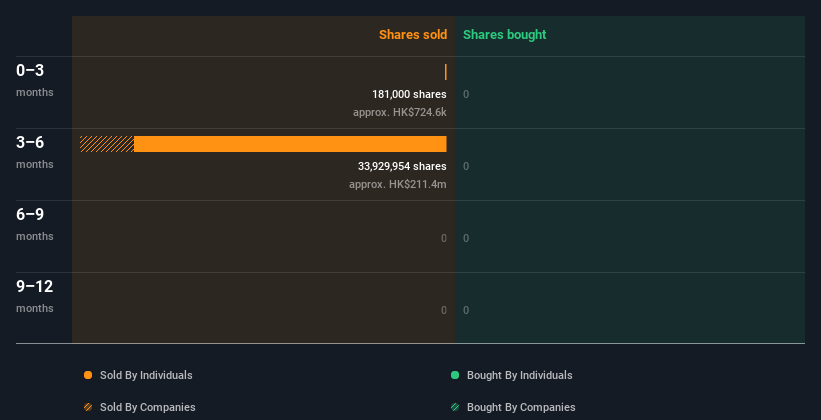Select the '181,000 shares' value
This screenshot has width=821, height=420.
coord(409,94)
